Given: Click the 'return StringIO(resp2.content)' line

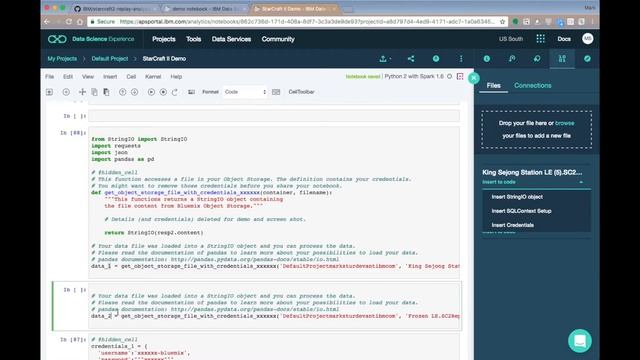Looking at the screenshot, I should click(154, 233).
